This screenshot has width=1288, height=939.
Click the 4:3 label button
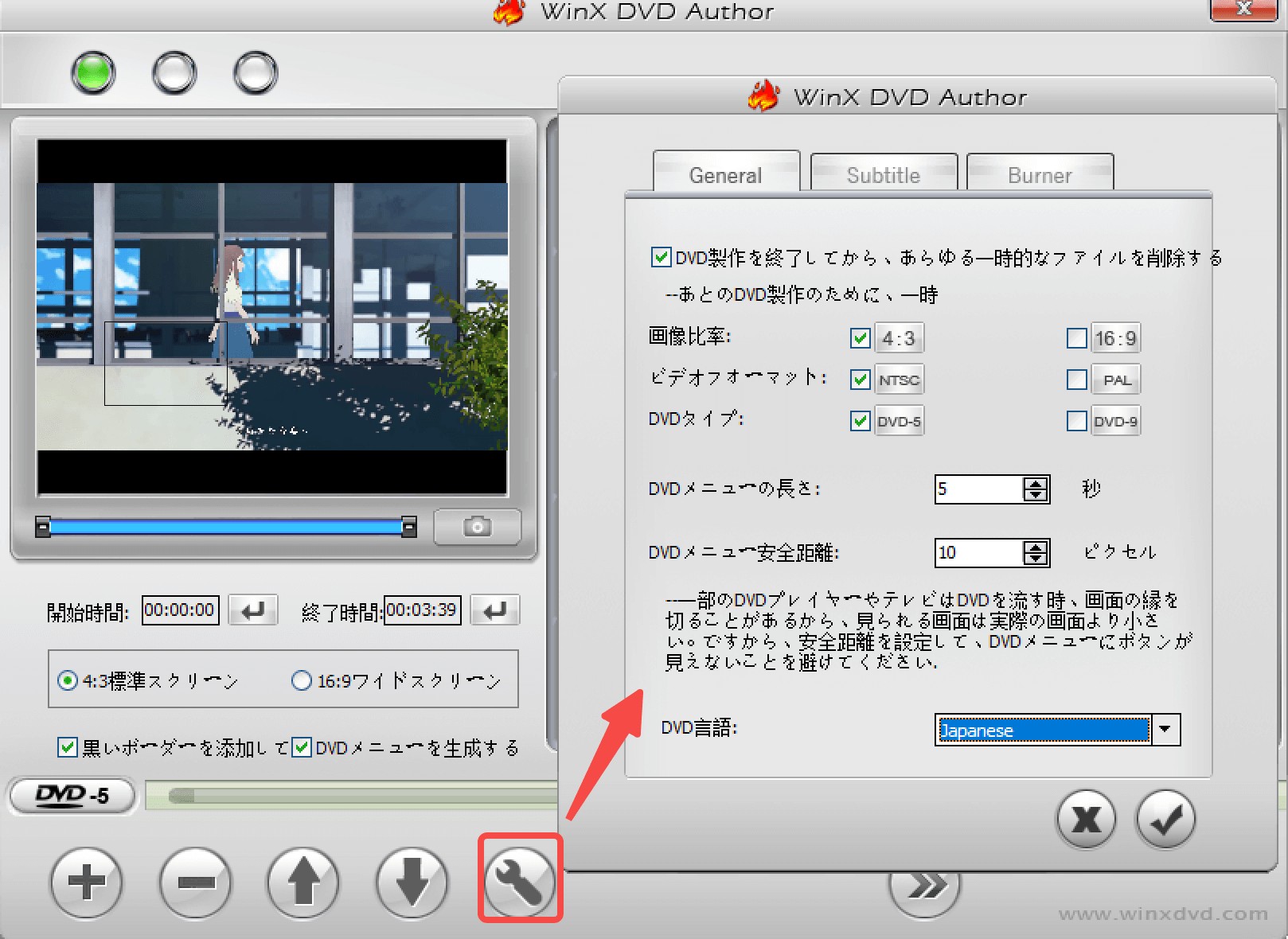tap(900, 338)
